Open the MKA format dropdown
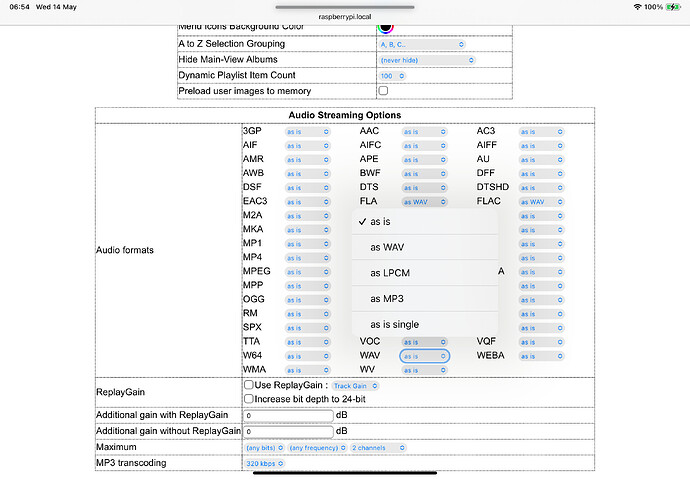 (307, 230)
